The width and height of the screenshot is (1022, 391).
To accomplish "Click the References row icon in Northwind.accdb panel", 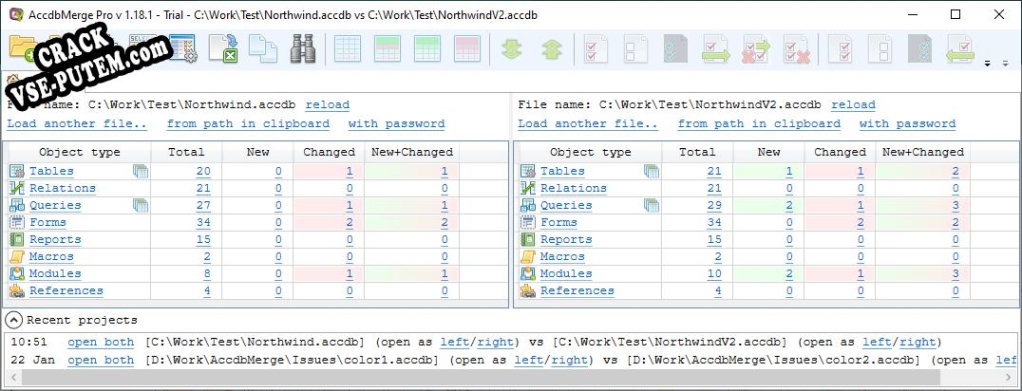I will click(x=16, y=291).
